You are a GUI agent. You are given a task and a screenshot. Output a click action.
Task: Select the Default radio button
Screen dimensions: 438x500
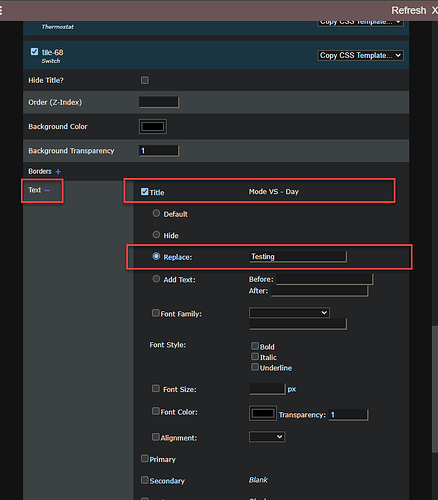point(156,213)
